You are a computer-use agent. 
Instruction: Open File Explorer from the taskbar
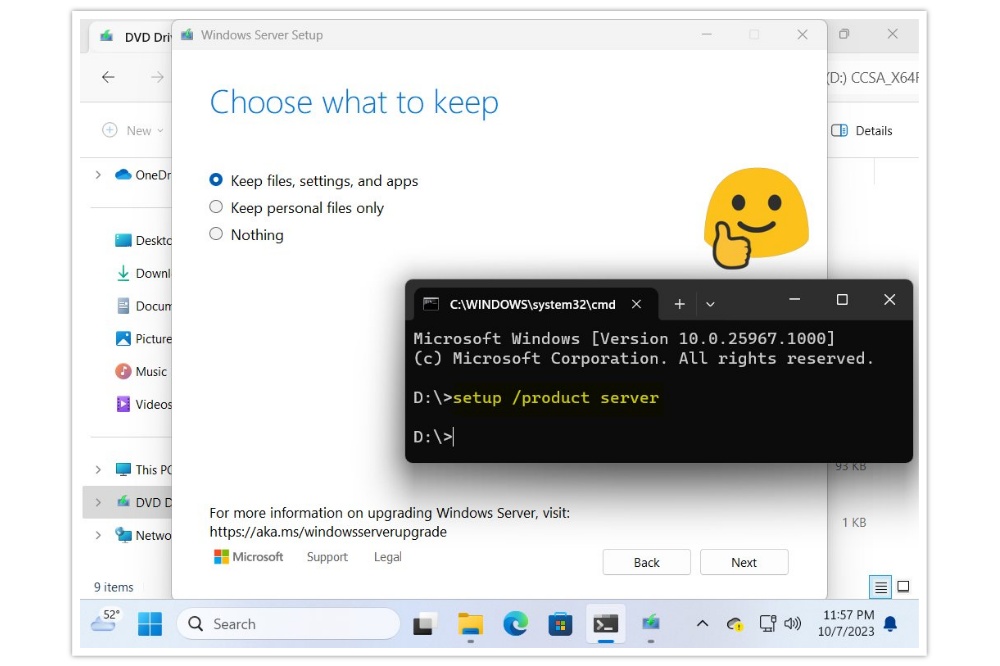(x=470, y=624)
